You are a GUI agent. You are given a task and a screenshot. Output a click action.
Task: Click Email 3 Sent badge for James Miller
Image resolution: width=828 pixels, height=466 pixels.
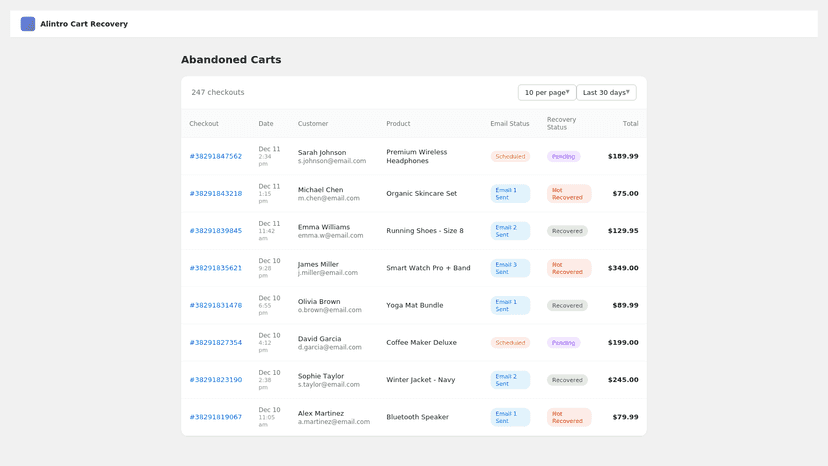(x=510, y=268)
